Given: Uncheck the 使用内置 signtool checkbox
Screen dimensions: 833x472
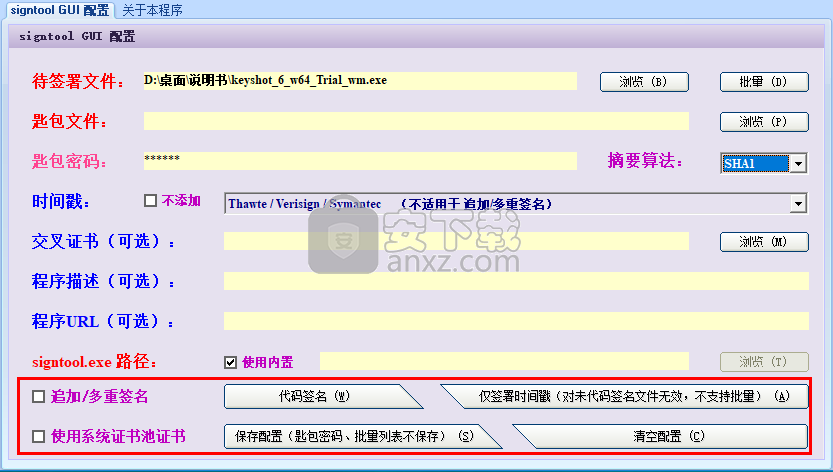Looking at the screenshot, I should tap(230, 362).
